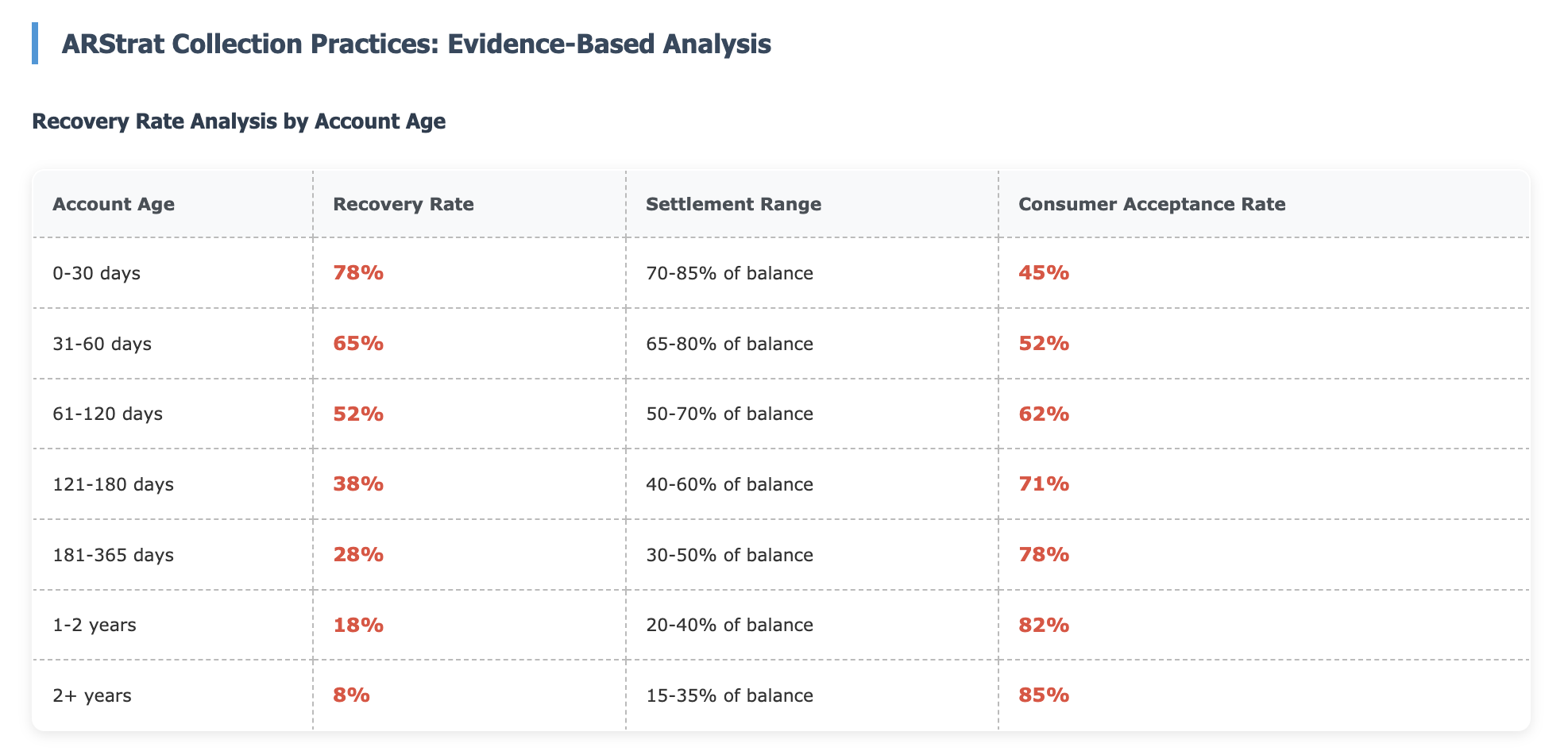Image resolution: width=1568 pixels, height=751 pixels.
Task: Click the 28% recovery rate value
Action: 358,555
